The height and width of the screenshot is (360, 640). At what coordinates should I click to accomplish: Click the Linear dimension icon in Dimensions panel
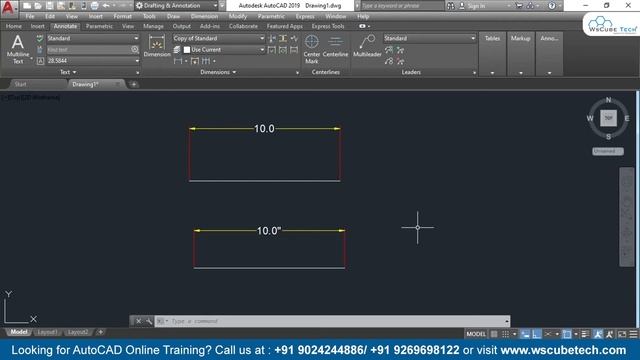pyautogui.click(x=178, y=61)
